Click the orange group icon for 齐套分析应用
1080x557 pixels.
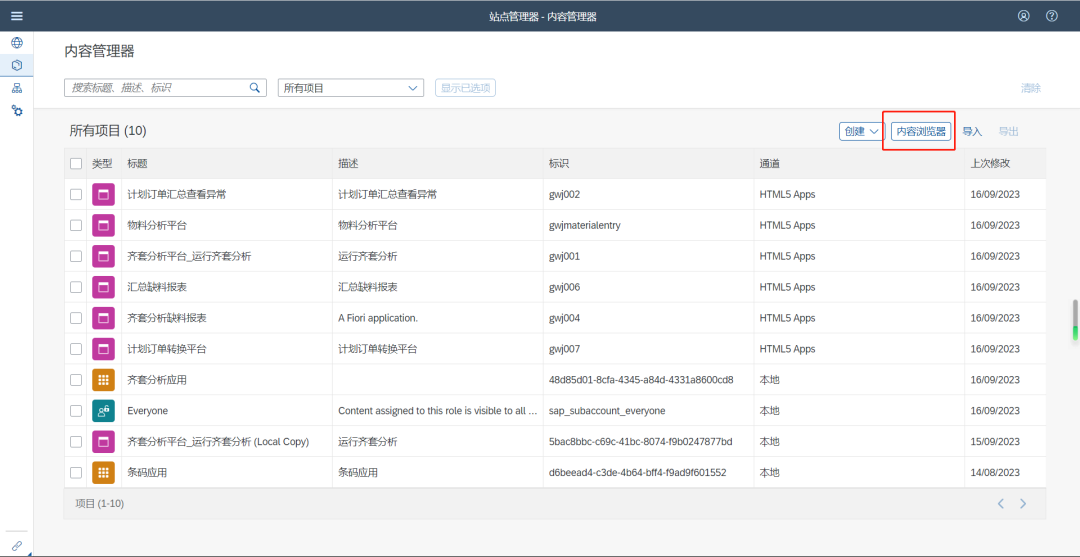pyautogui.click(x=103, y=379)
